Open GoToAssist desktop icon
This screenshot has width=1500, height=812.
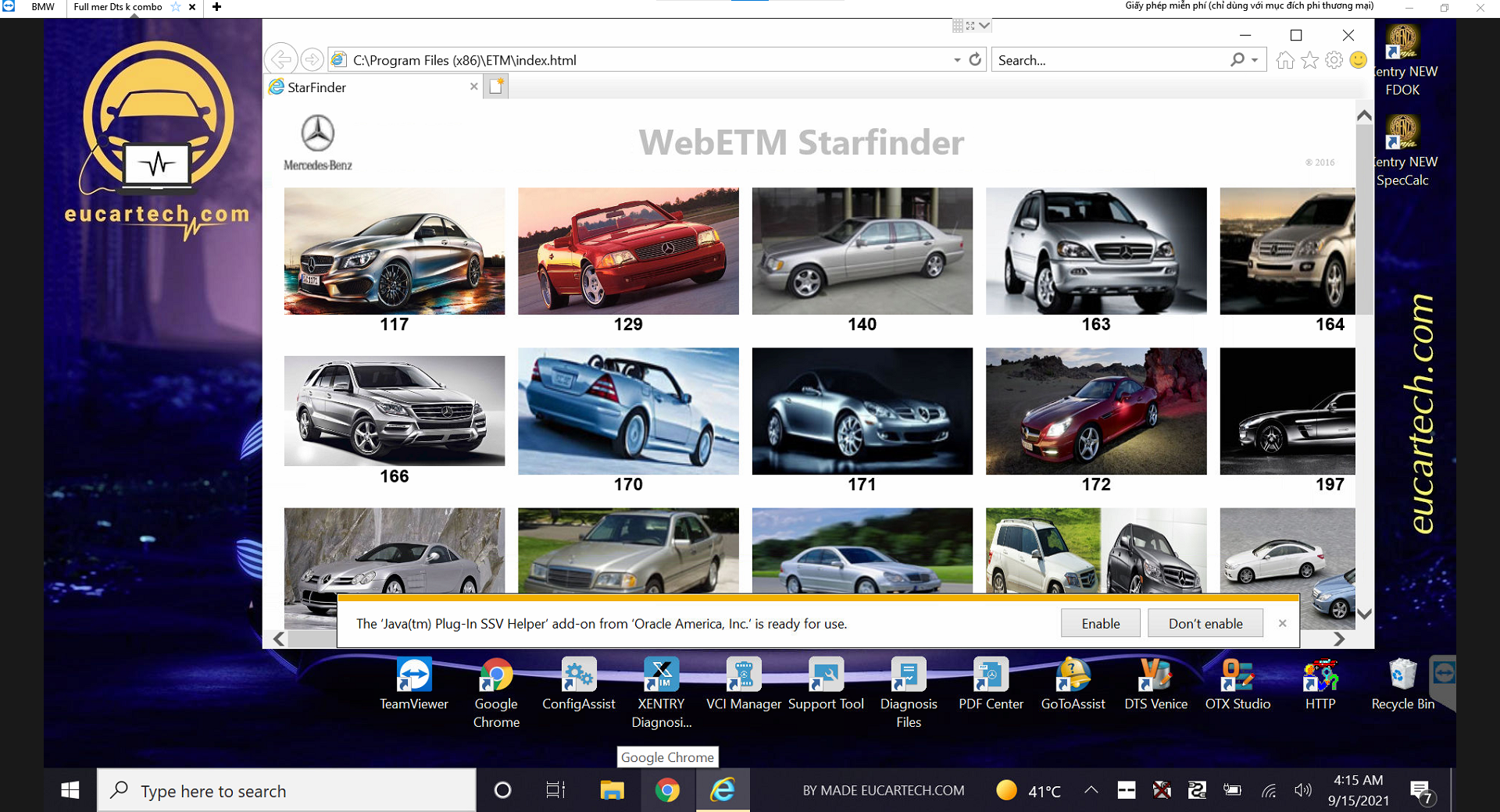[x=1073, y=684]
